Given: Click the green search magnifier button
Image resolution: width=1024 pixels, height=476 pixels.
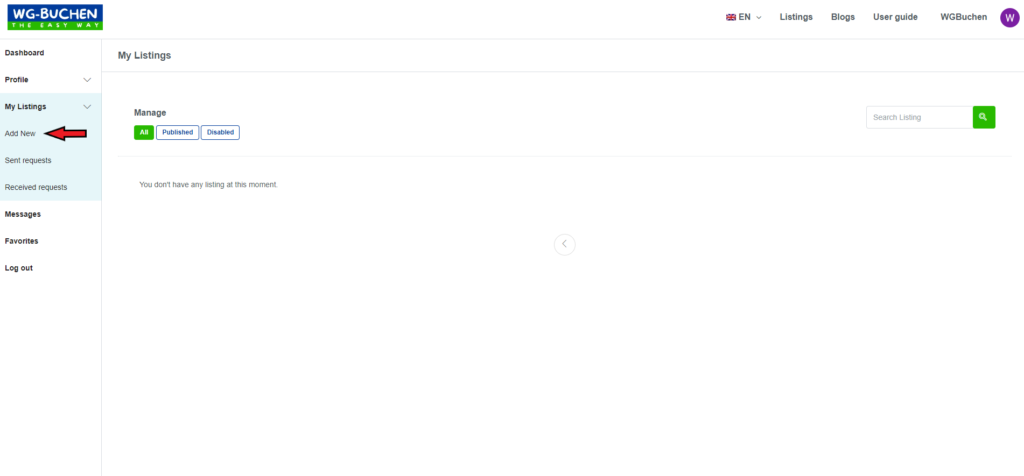Looking at the screenshot, I should 984,117.
